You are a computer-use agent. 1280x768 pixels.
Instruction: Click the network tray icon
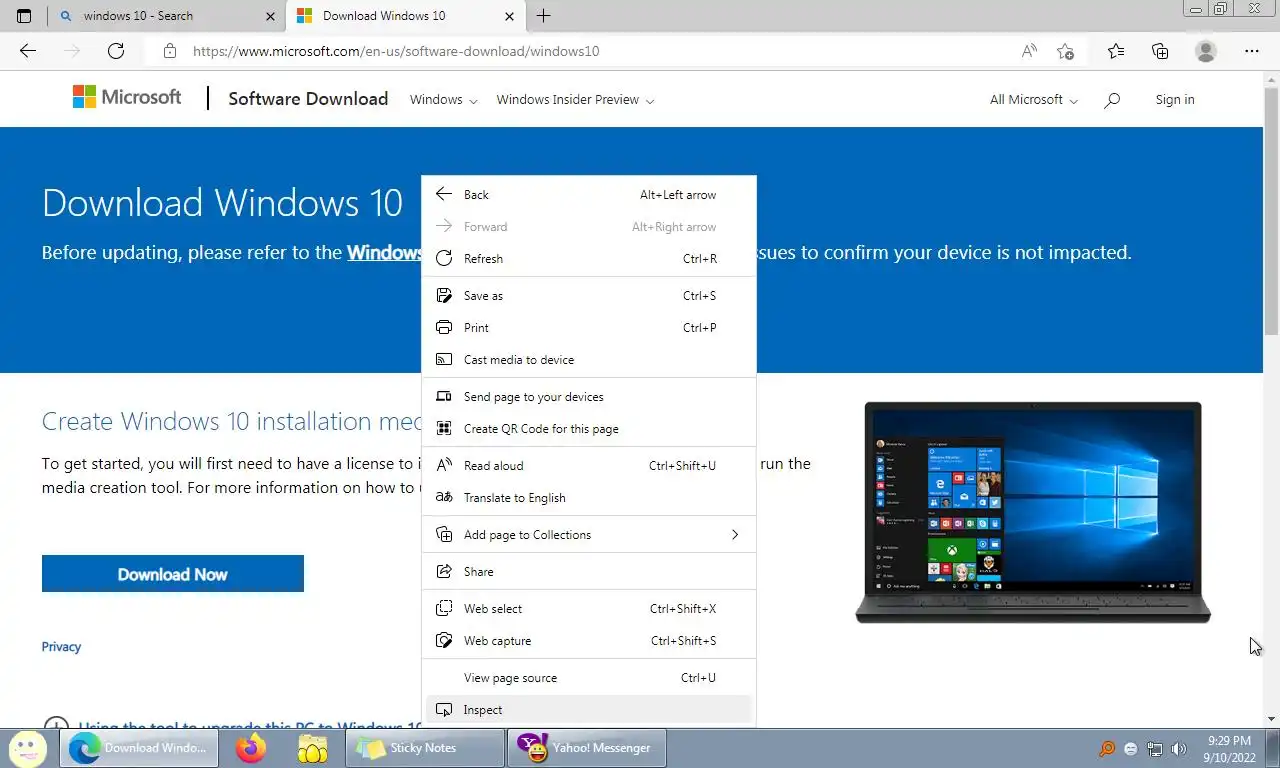(x=1155, y=749)
